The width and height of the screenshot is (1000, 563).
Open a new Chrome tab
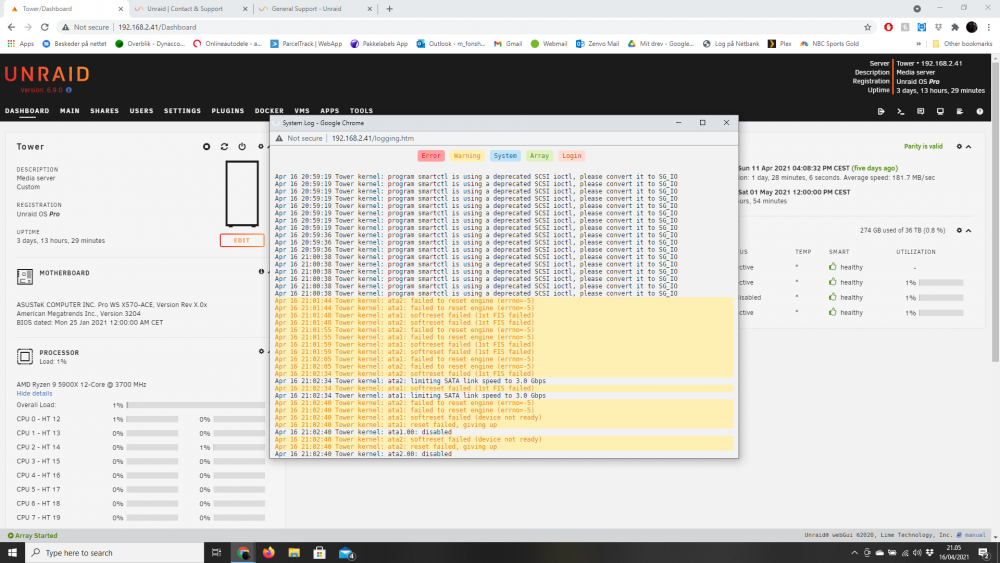click(389, 9)
